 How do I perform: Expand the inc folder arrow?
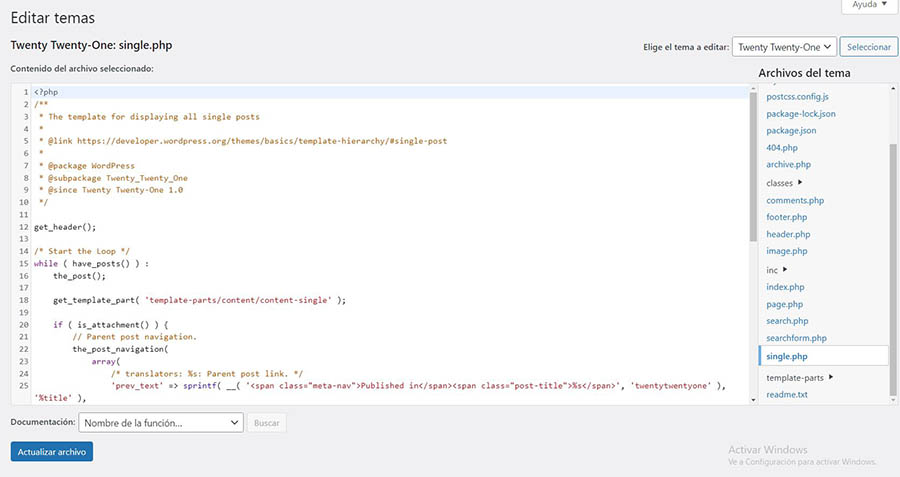(x=785, y=270)
